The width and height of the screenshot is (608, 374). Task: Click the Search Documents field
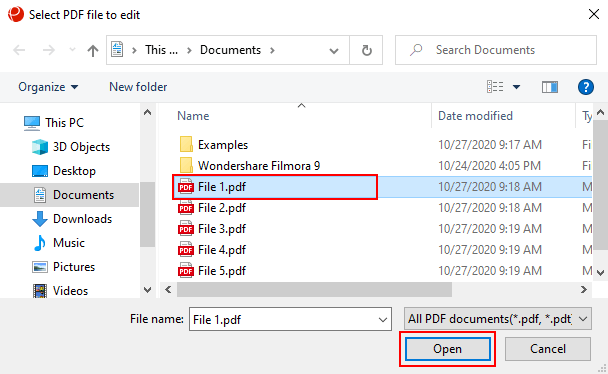coord(496,50)
